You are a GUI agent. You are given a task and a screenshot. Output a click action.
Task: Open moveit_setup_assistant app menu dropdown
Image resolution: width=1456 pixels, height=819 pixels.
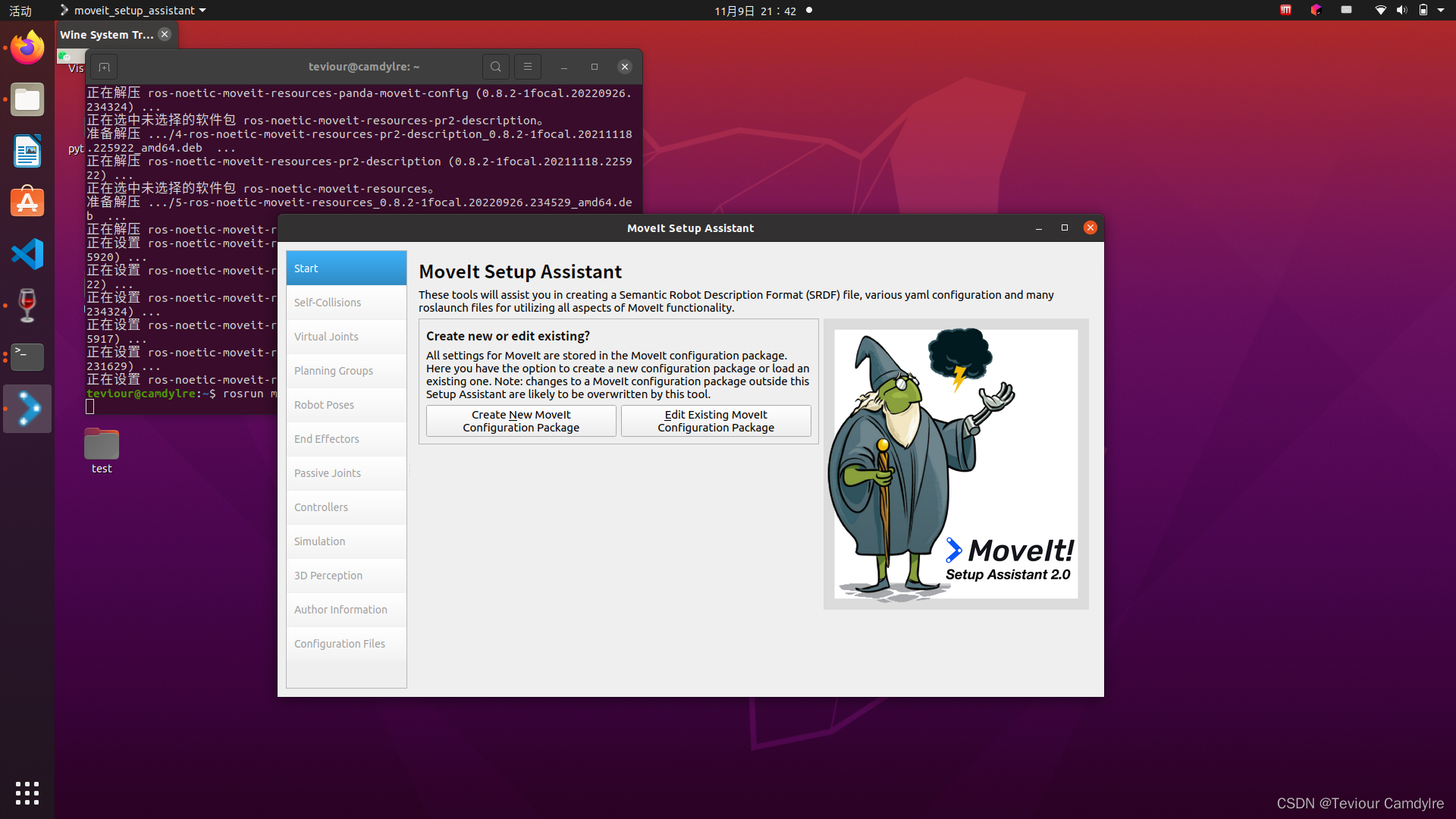tap(133, 10)
